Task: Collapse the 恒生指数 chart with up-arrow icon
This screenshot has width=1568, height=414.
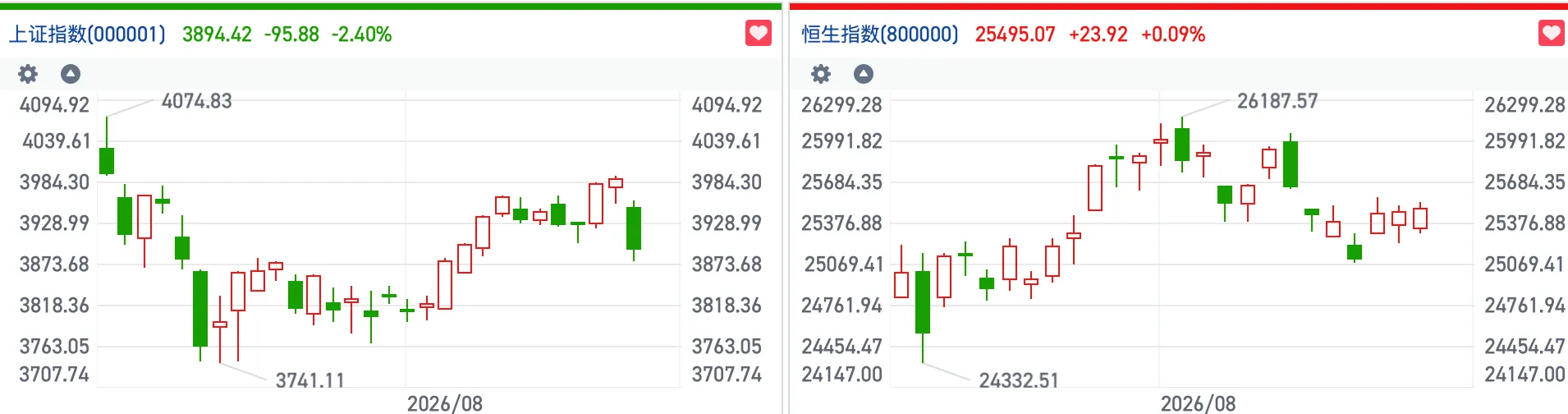Action: pyautogui.click(x=864, y=74)
